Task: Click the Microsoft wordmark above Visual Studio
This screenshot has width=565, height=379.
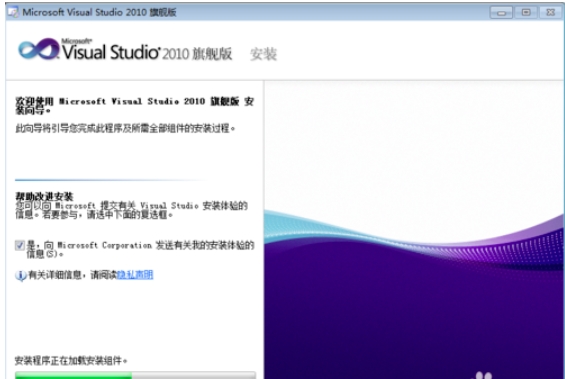Action: tap(76, 41)
